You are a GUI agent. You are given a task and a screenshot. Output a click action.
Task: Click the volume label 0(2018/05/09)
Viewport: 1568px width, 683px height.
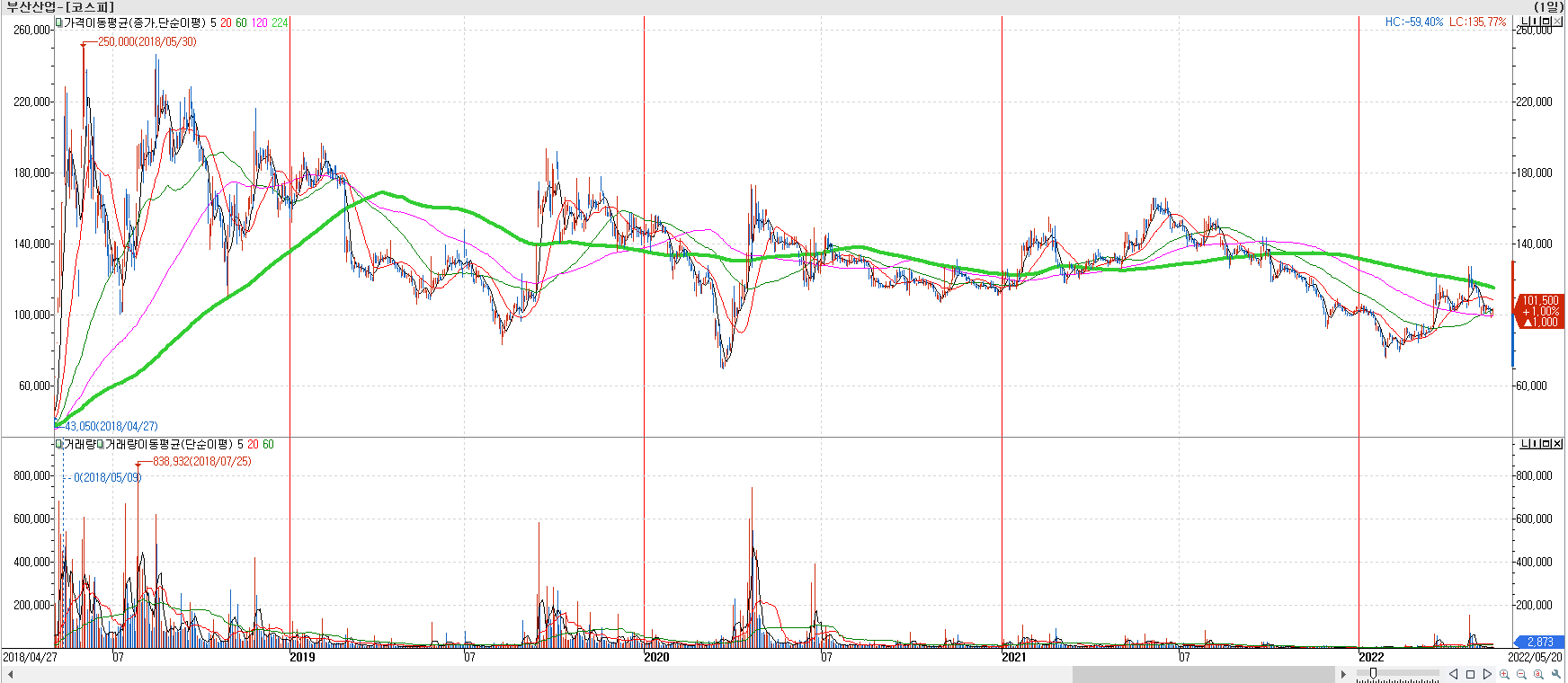[107, 477]
